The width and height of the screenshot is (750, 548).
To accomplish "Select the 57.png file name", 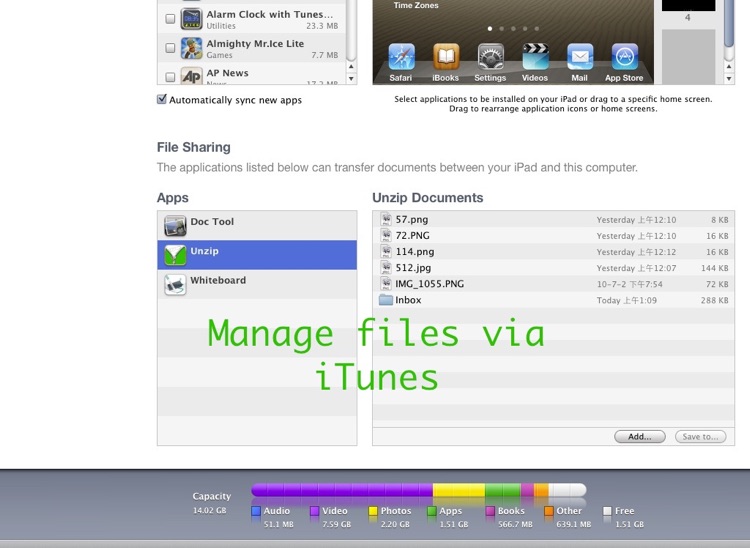I will [x=412, y=219].
